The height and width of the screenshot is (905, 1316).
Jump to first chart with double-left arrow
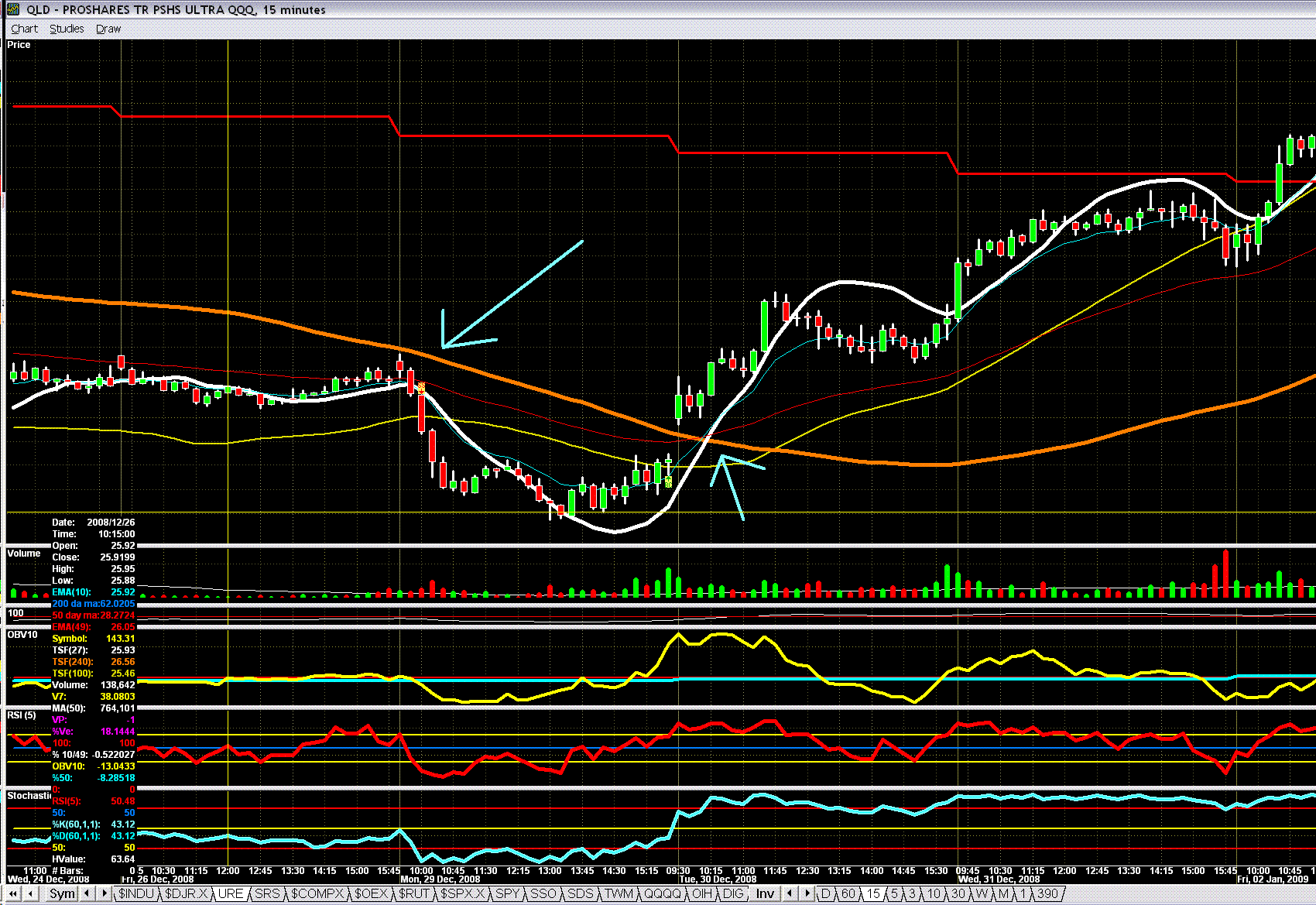coord(13,893)
